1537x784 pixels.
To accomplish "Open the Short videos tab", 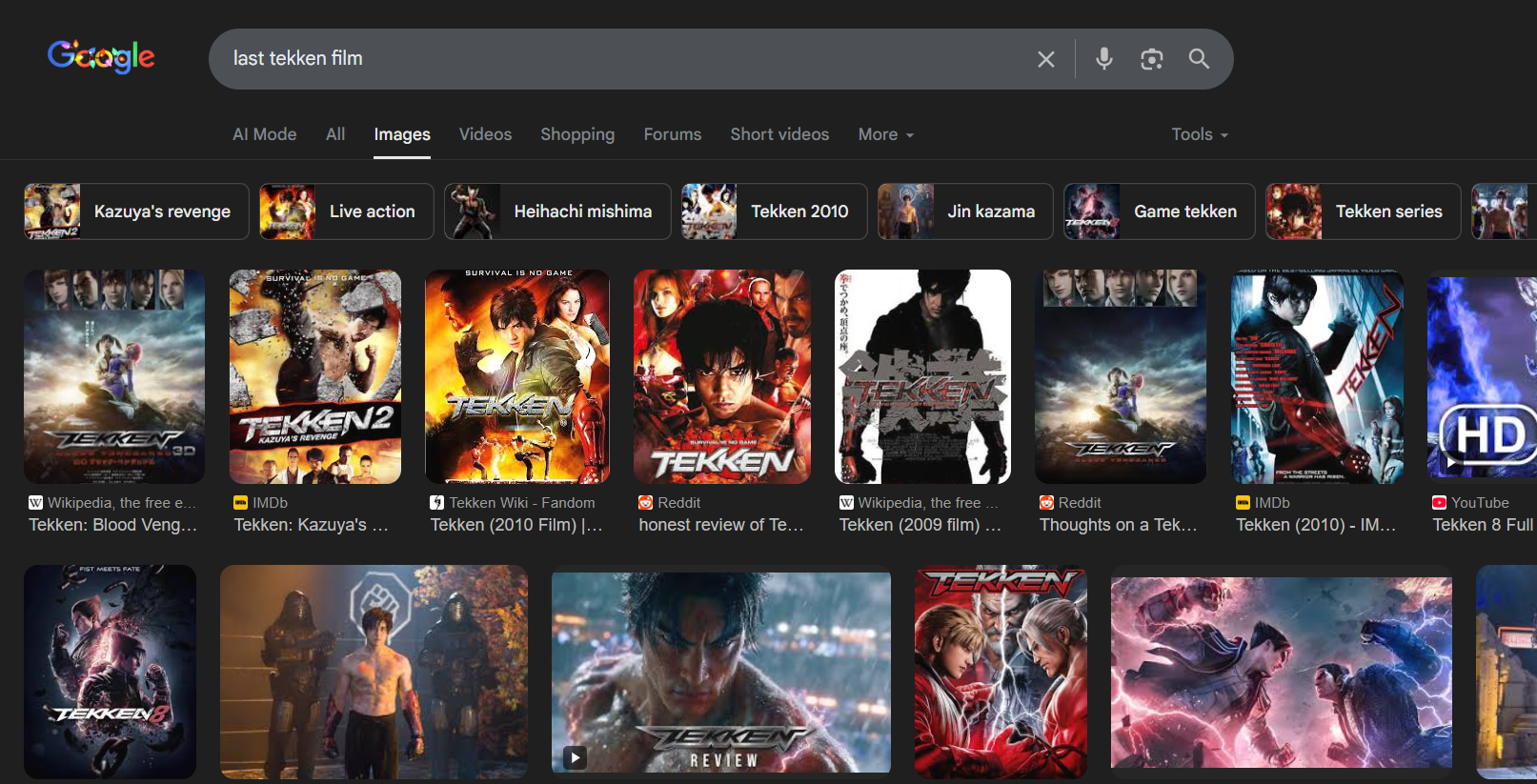I will (x=779, y=134).
